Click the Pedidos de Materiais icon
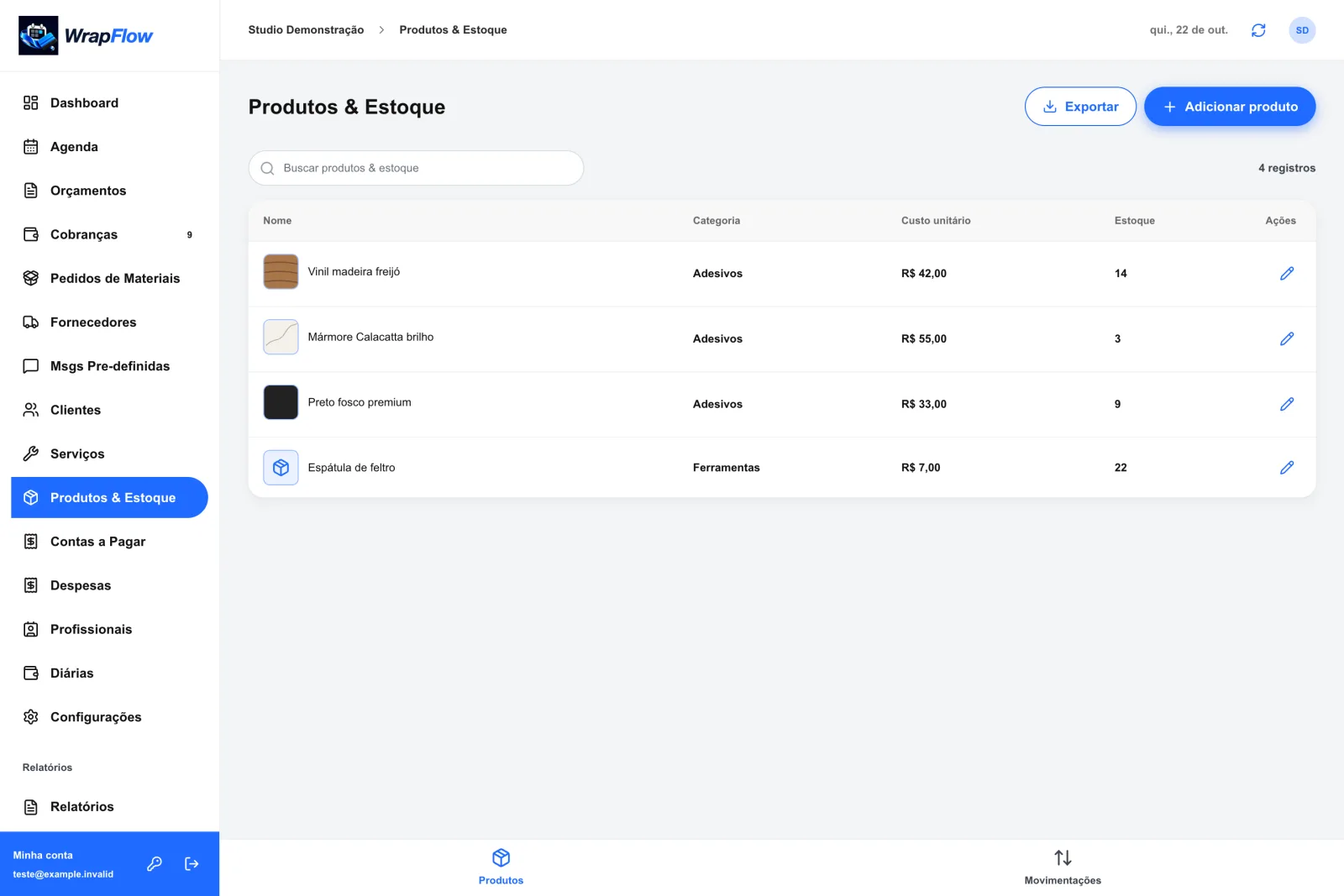This screenshot has width=1344, height=896. pos(31,278)
